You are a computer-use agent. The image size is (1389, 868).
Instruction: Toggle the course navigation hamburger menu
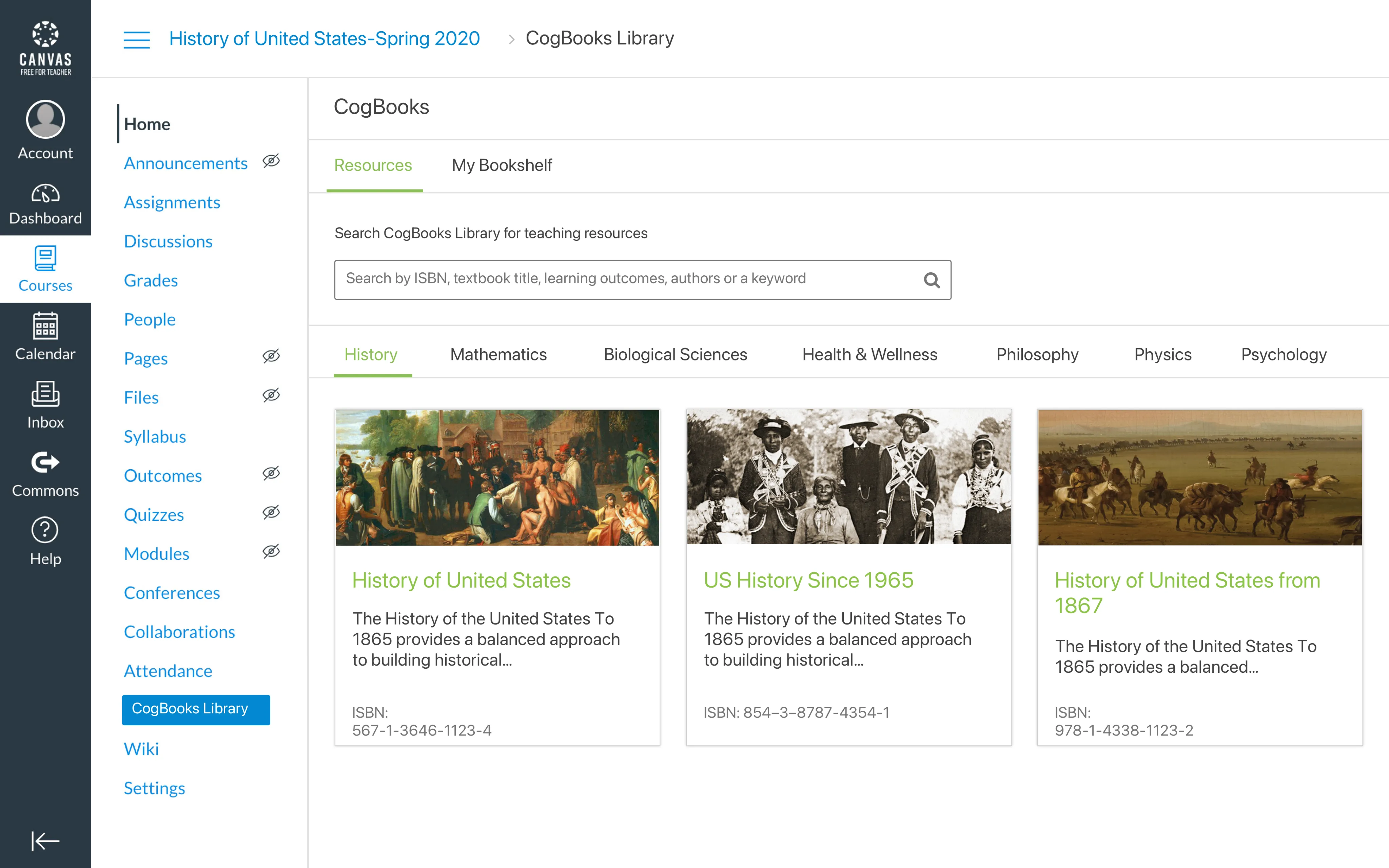point(136,40)
